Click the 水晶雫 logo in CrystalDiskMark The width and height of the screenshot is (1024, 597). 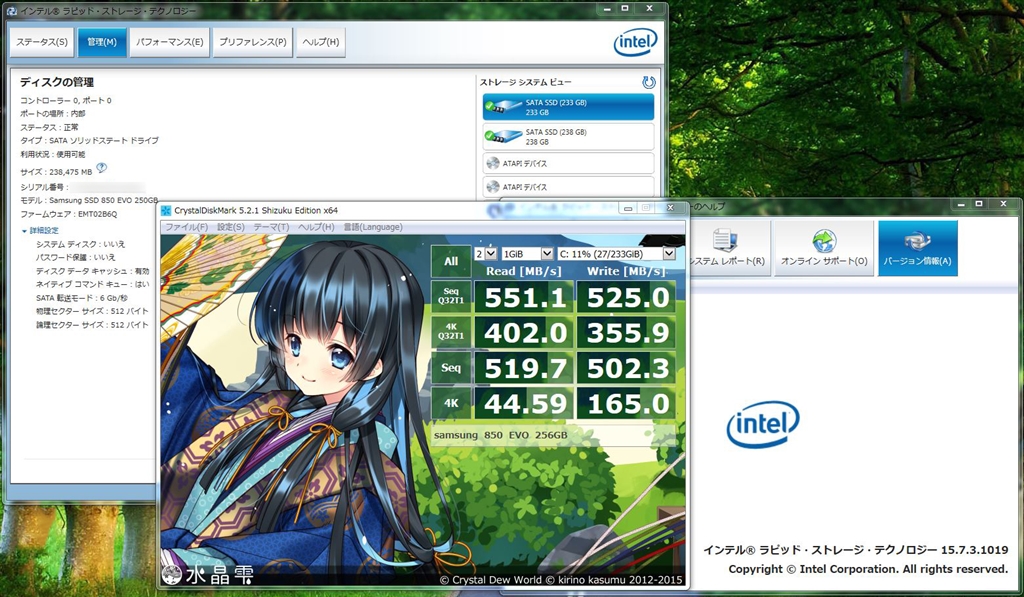point(208,575)
